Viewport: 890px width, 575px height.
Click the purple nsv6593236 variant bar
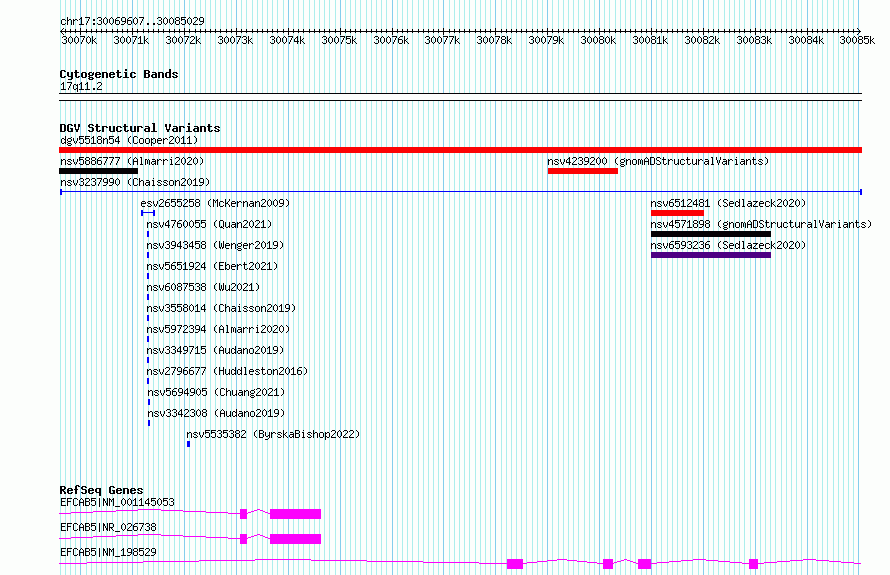click(x=711, y=255)
